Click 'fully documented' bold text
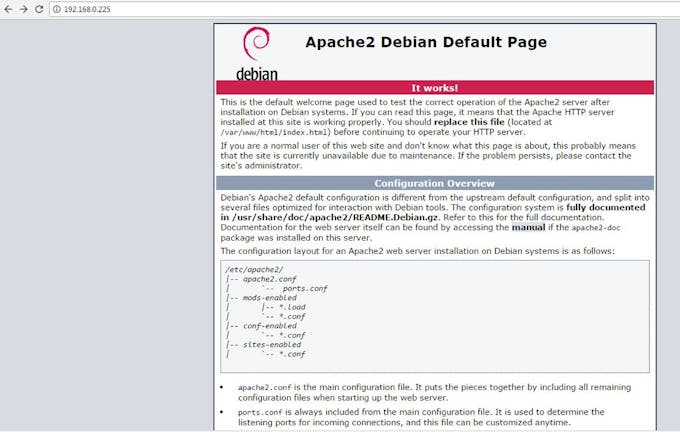680x432 pixels. (x=606, y=207)
